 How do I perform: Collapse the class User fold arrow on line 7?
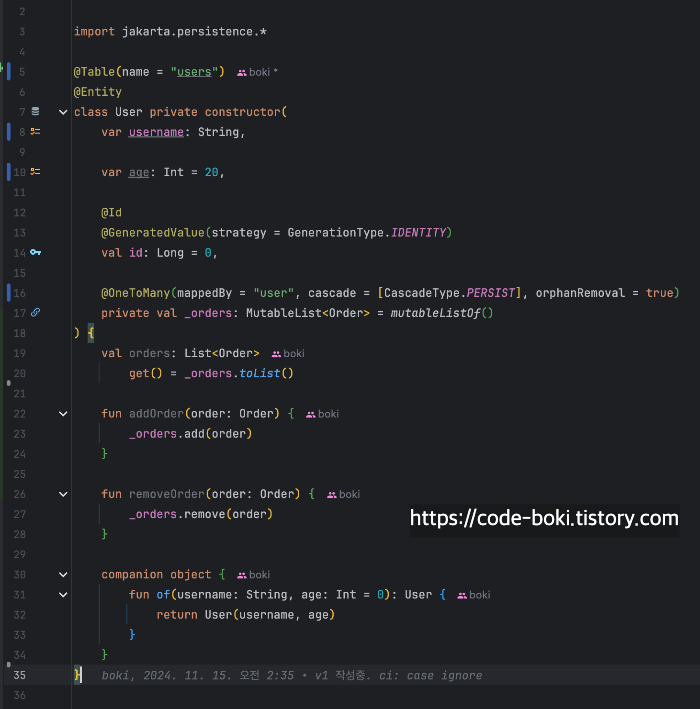pos(63,112)
